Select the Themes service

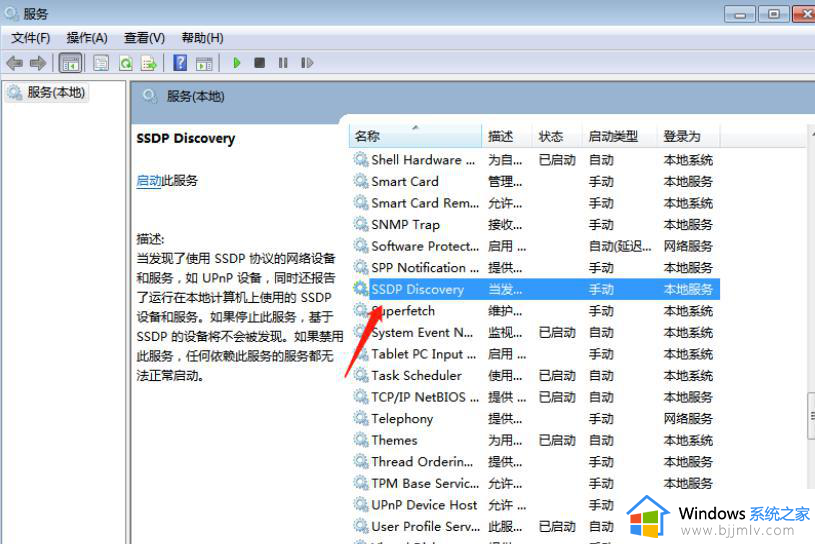[x=535, y=441]
